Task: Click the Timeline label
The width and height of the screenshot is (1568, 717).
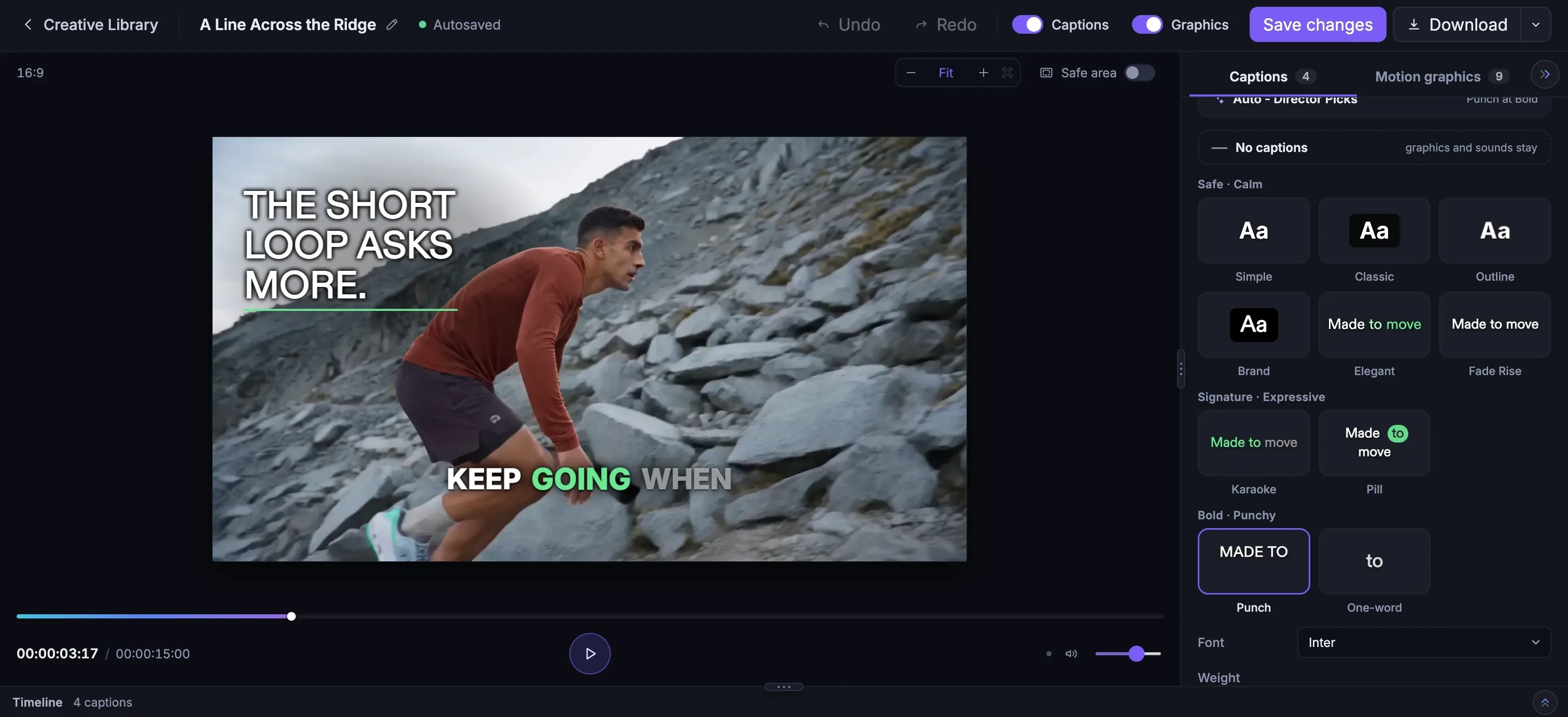Action: (x=38, y=702)
